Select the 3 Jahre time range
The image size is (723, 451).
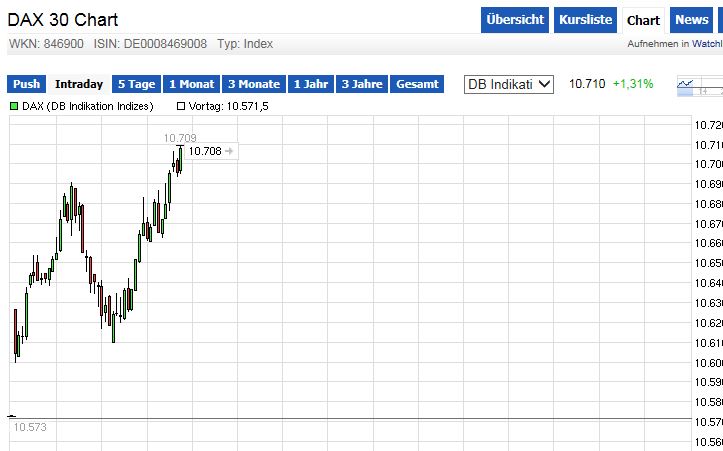[362, 84]
